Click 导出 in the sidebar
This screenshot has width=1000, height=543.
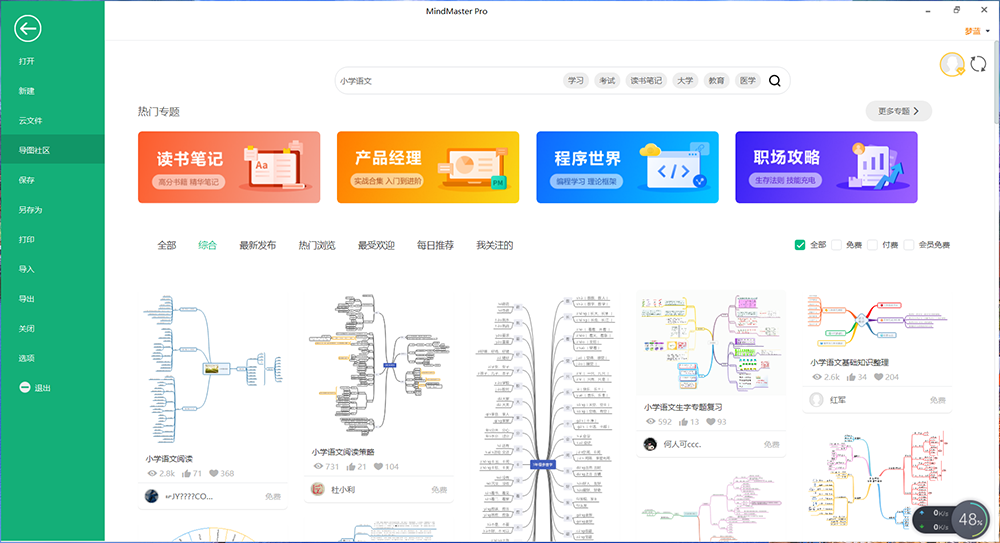(x=52, y=299)
